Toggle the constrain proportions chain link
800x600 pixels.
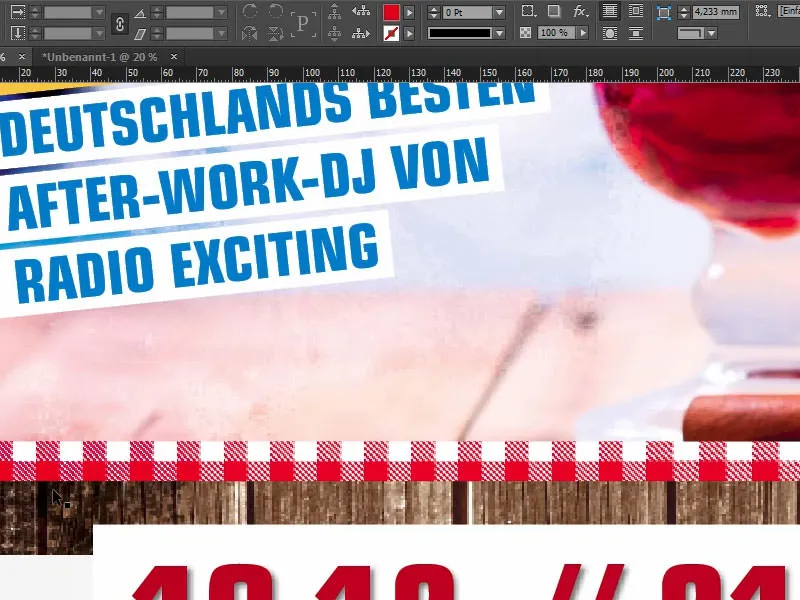pos(119,23)
